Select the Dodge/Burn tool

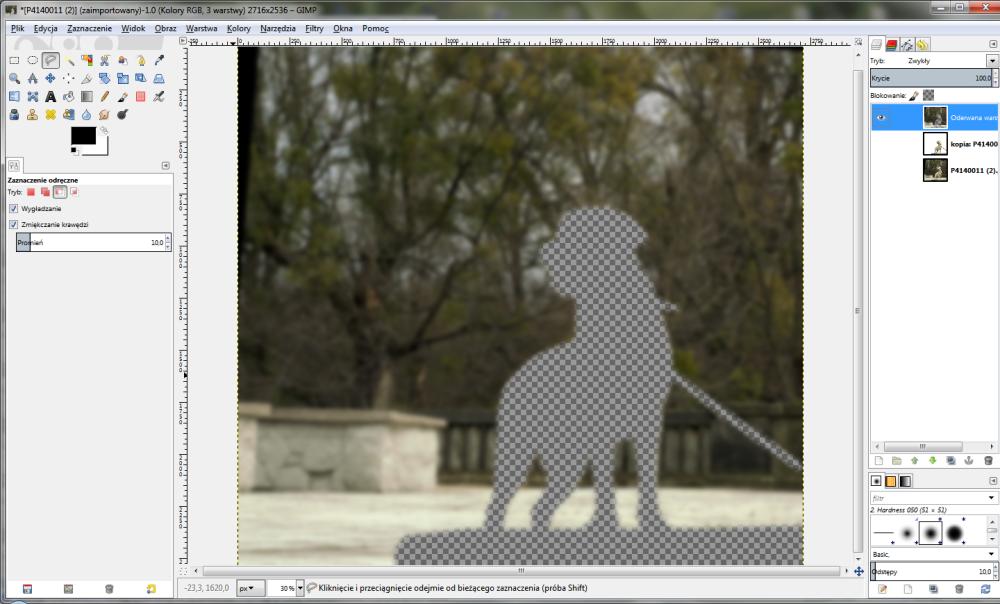pyautogui.click(x=122, y=115)
